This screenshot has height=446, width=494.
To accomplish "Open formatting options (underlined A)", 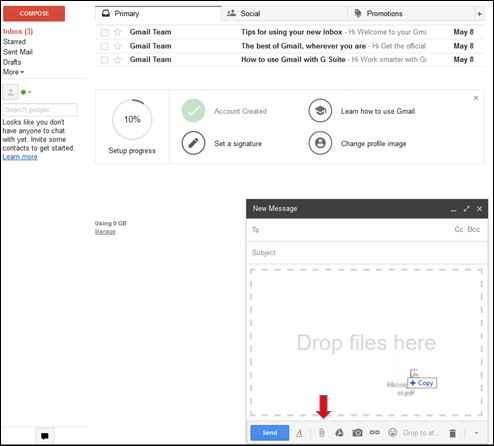I will point(299,433).
